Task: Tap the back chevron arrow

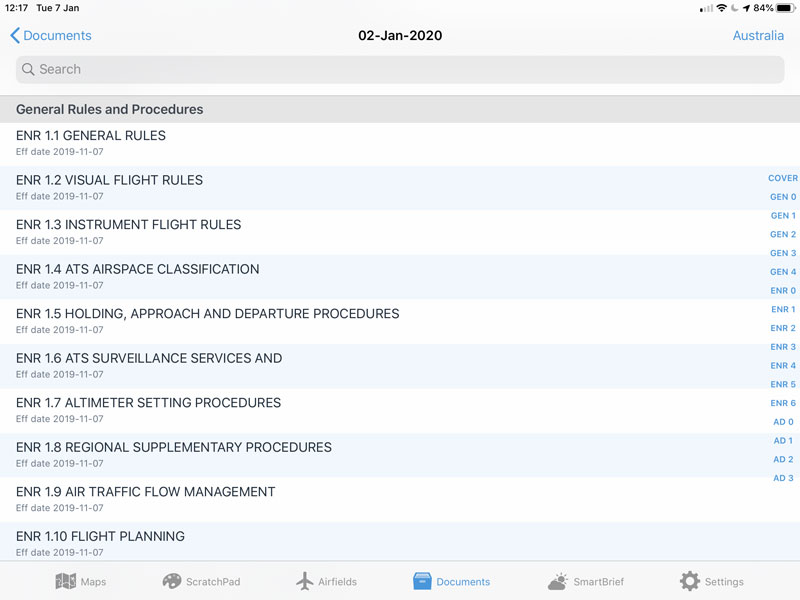Action: click(15, 36)
